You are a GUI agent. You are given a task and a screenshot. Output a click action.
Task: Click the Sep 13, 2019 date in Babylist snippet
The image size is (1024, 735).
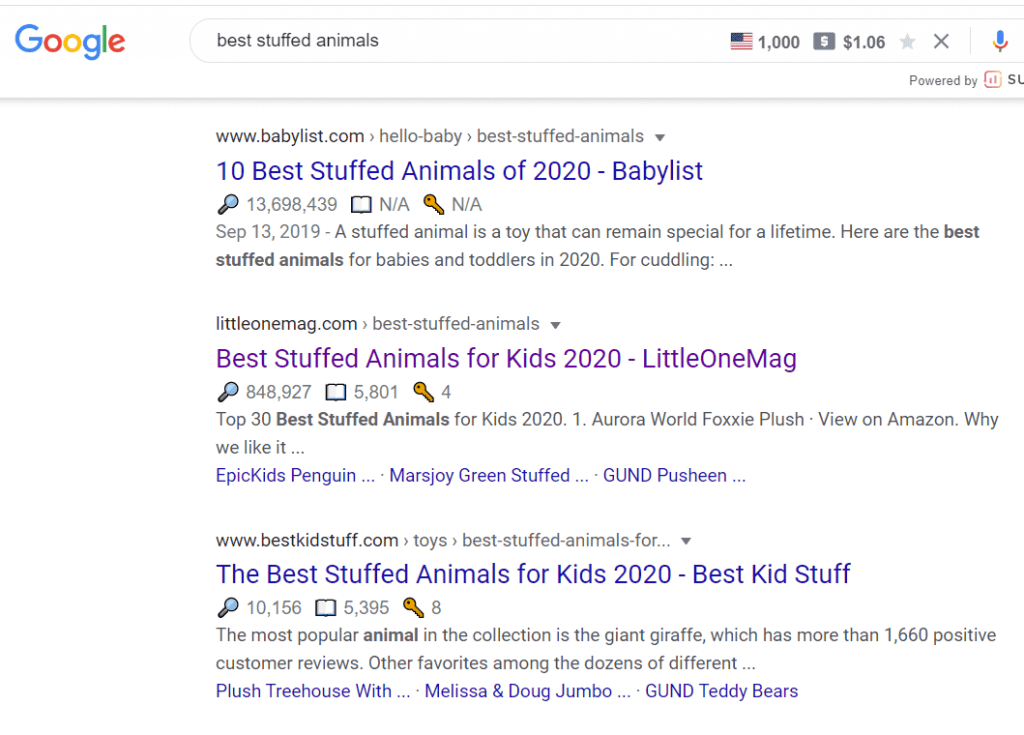click(268, 232)
